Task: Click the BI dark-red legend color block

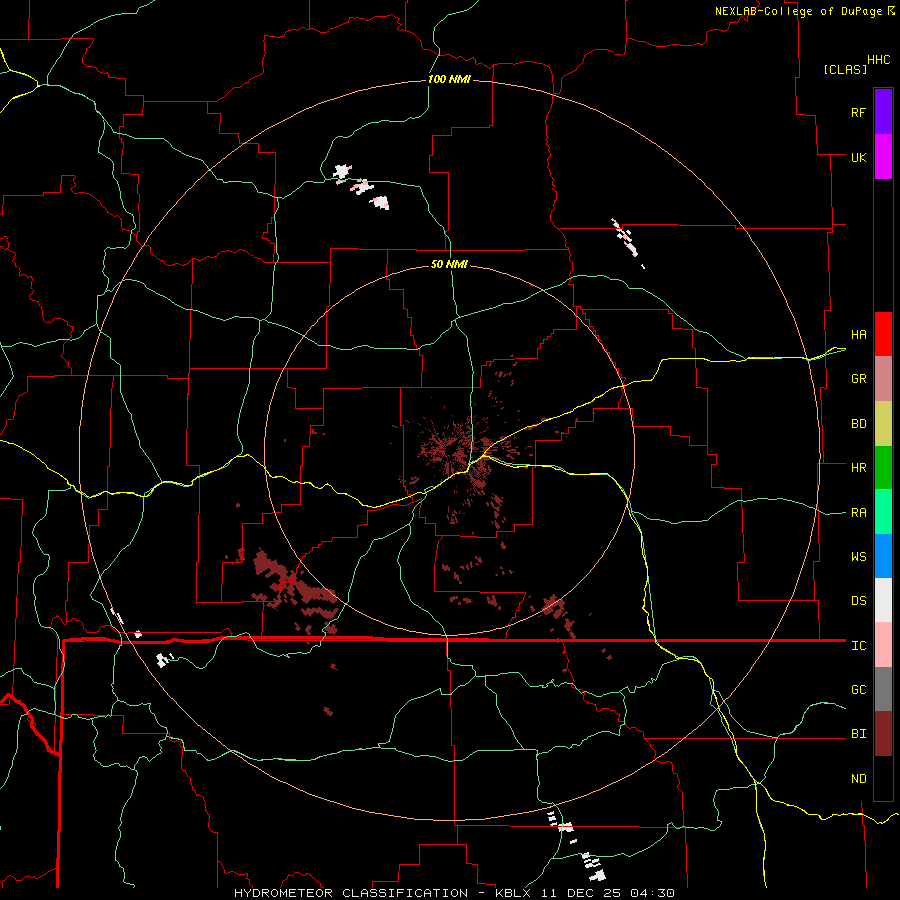Action: 883,734
